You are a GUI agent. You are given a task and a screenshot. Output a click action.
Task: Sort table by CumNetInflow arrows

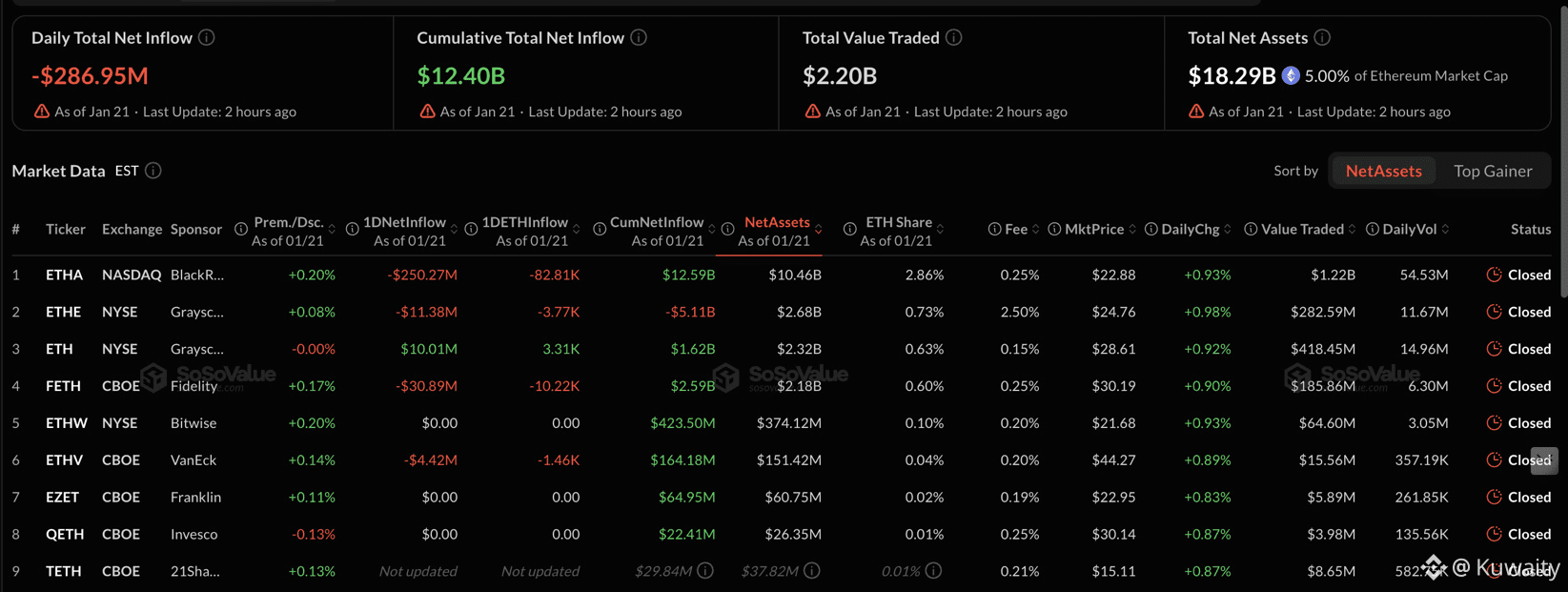[x=711, y=230]
